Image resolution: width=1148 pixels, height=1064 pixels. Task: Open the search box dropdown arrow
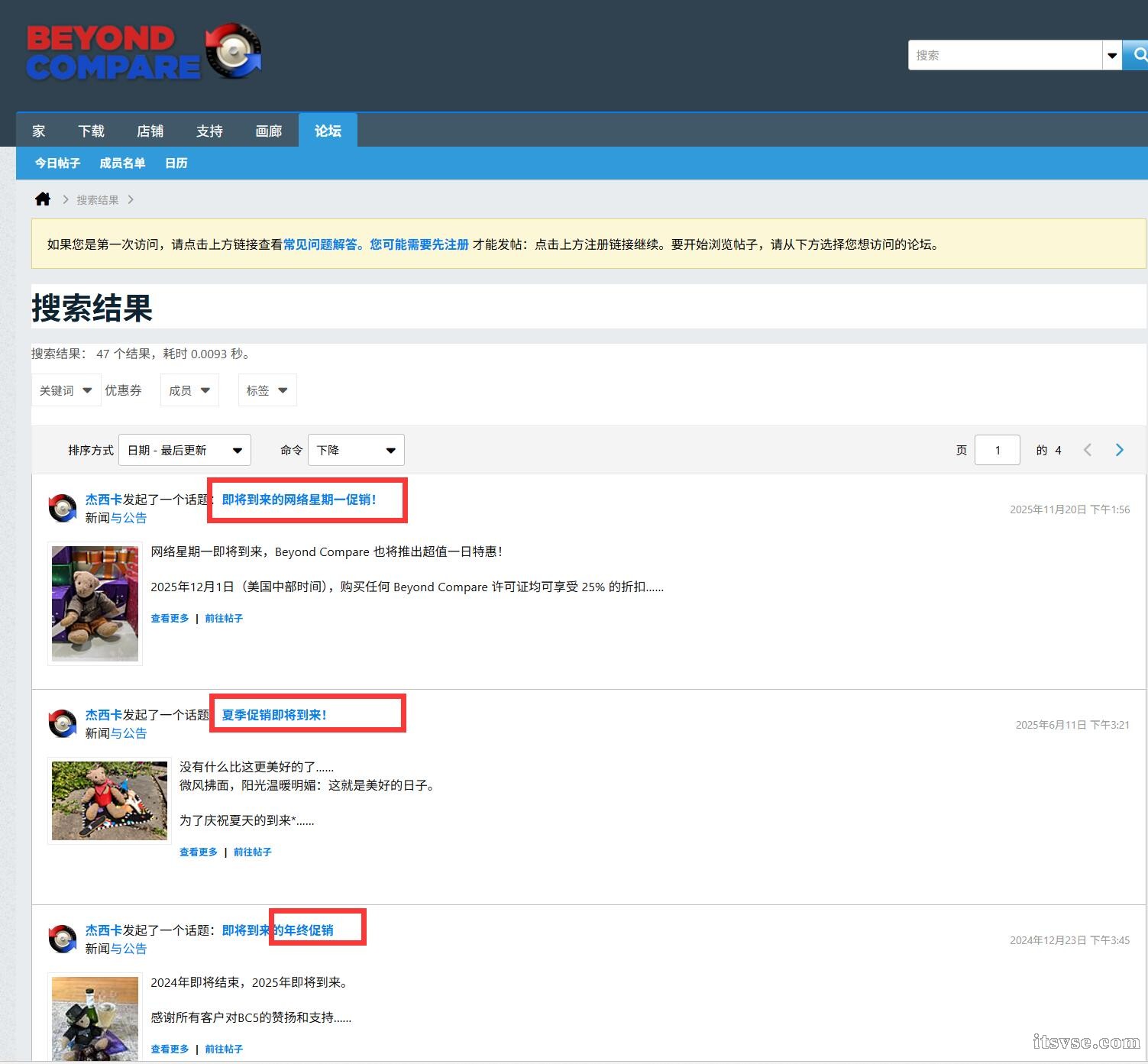coord(1112,54)
